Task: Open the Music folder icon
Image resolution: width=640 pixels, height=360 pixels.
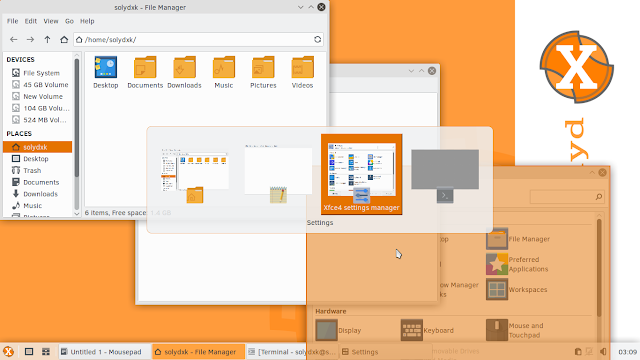Action: click(224, 67)
